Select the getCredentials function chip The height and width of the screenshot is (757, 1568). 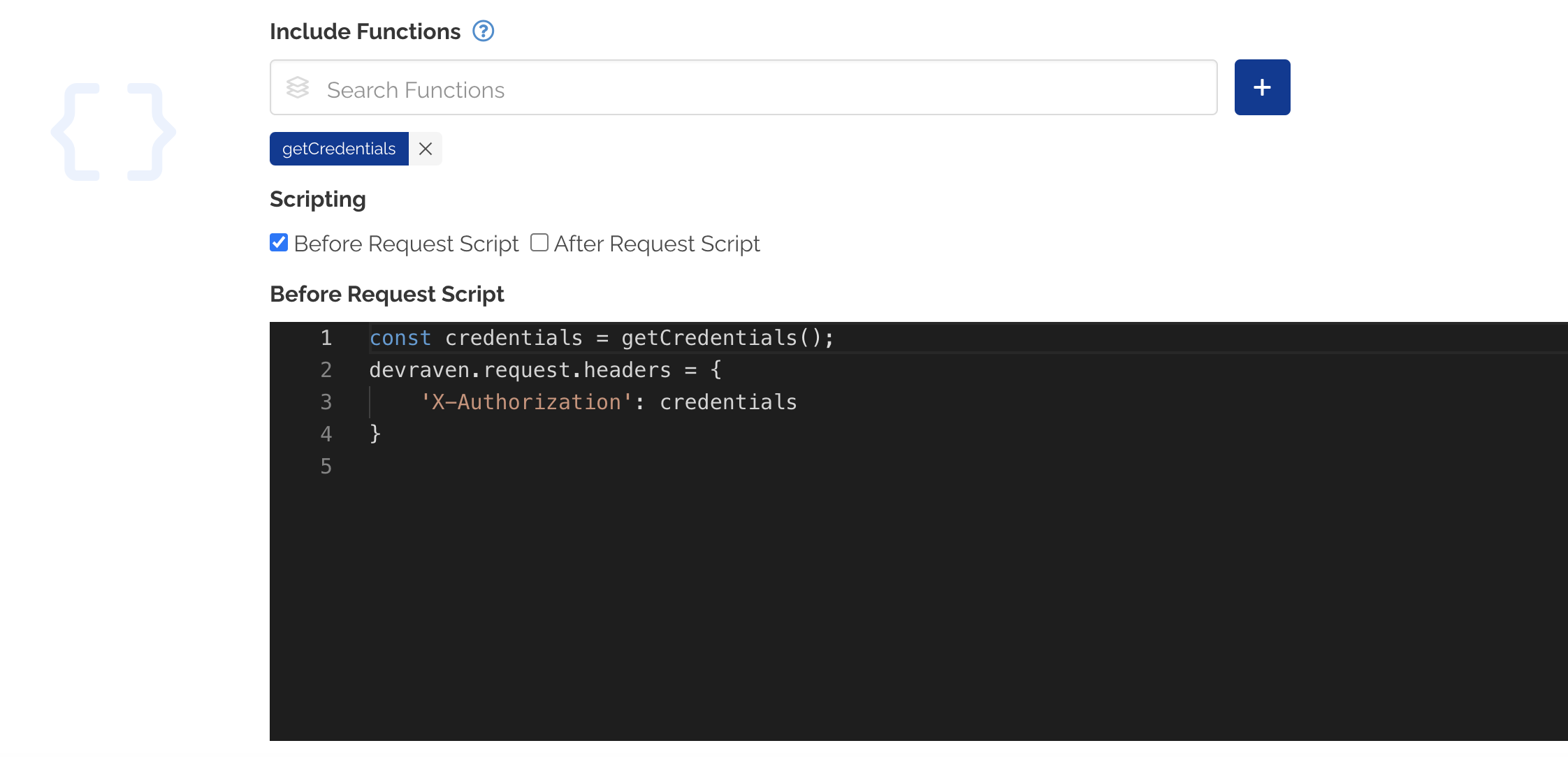click(x=339, y=148)
